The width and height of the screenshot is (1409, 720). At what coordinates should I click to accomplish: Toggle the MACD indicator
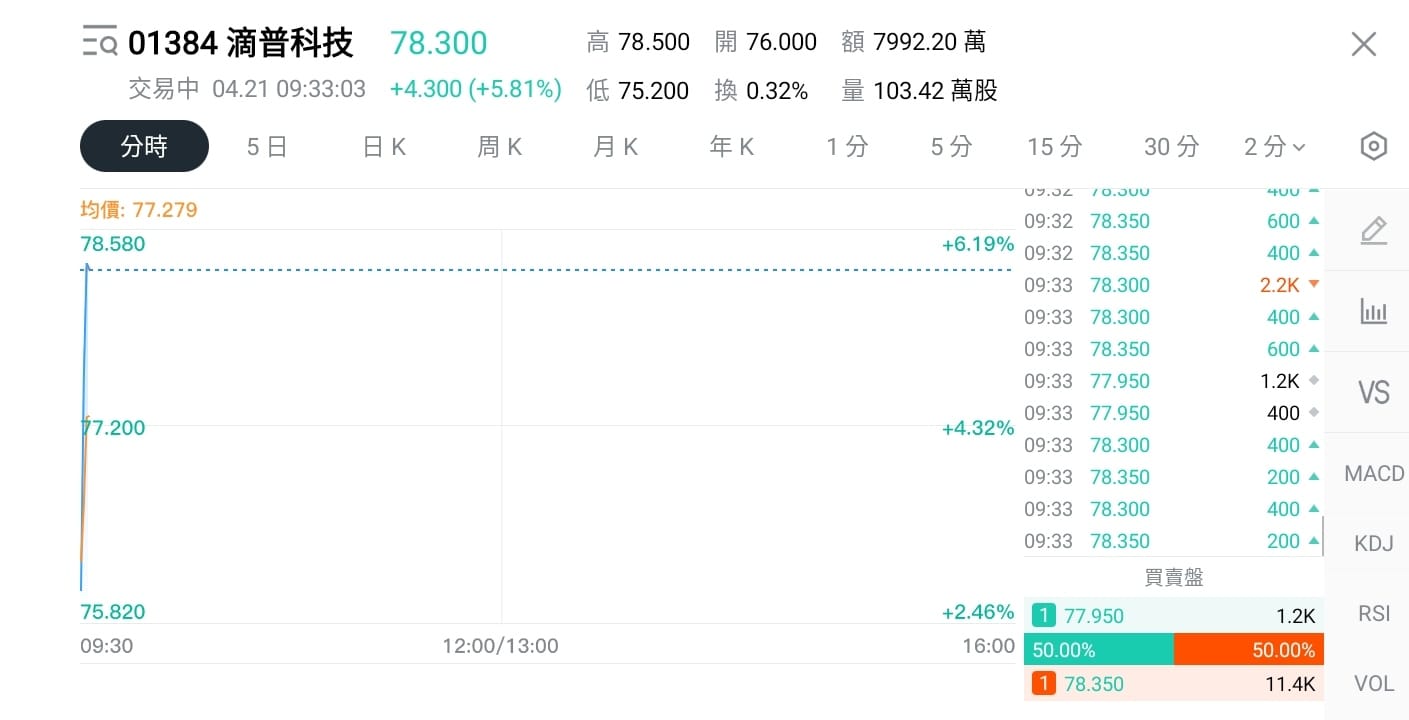tap(1374, 473)
